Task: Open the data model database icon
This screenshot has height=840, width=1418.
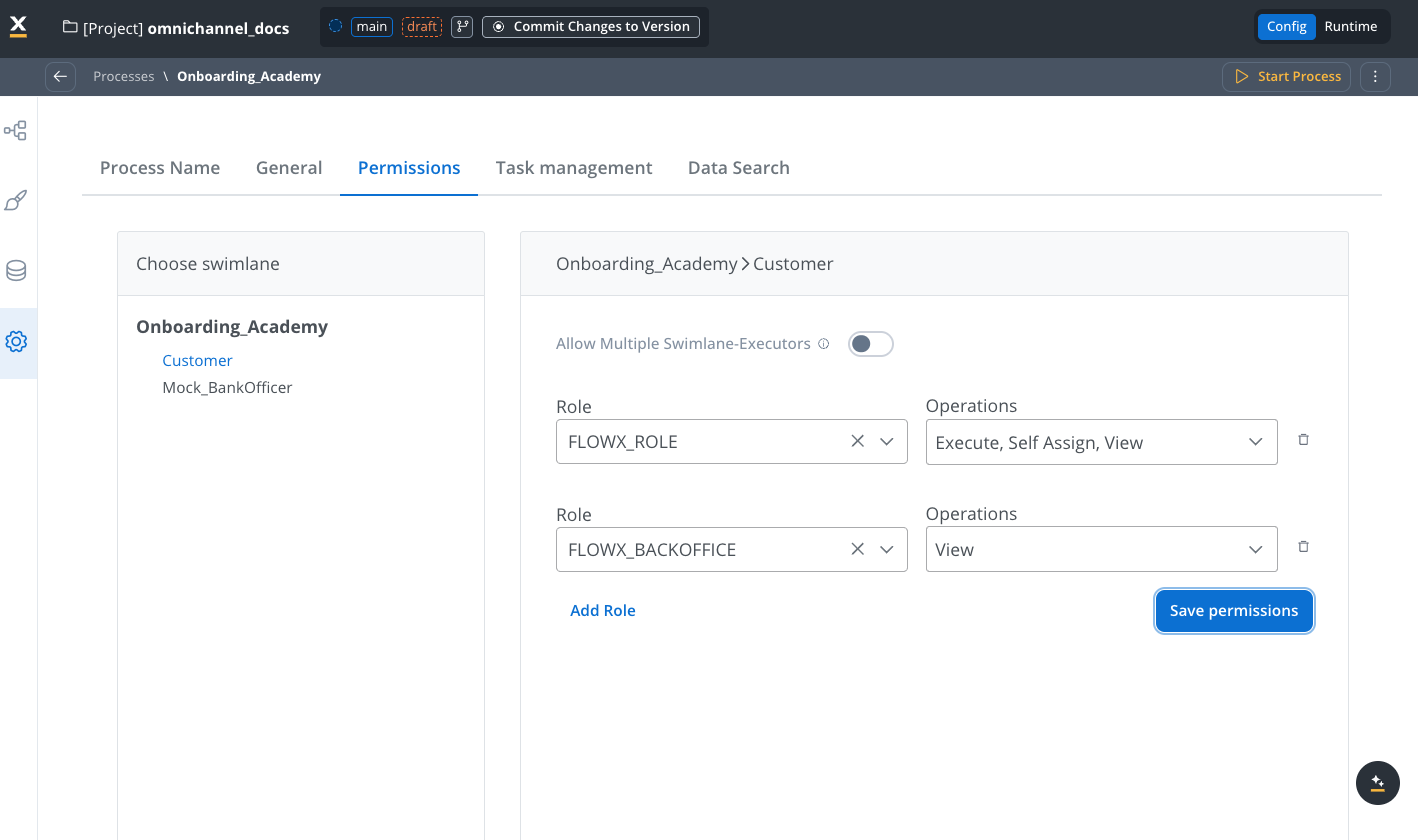Action: [x=16, y=271]
